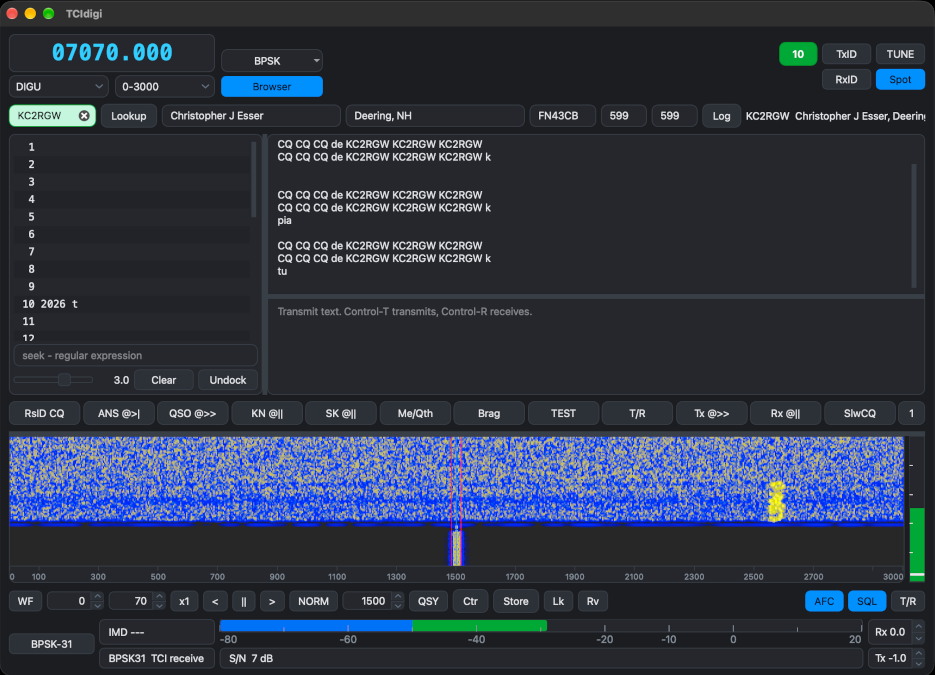Click the IMD status field
Screen dimensions: 935x675
click(157, 632)
